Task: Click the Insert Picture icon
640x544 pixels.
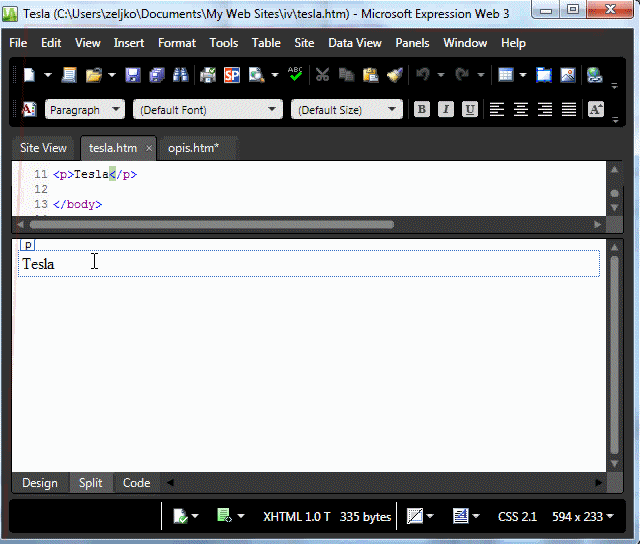Action: (x=568, y=75)
